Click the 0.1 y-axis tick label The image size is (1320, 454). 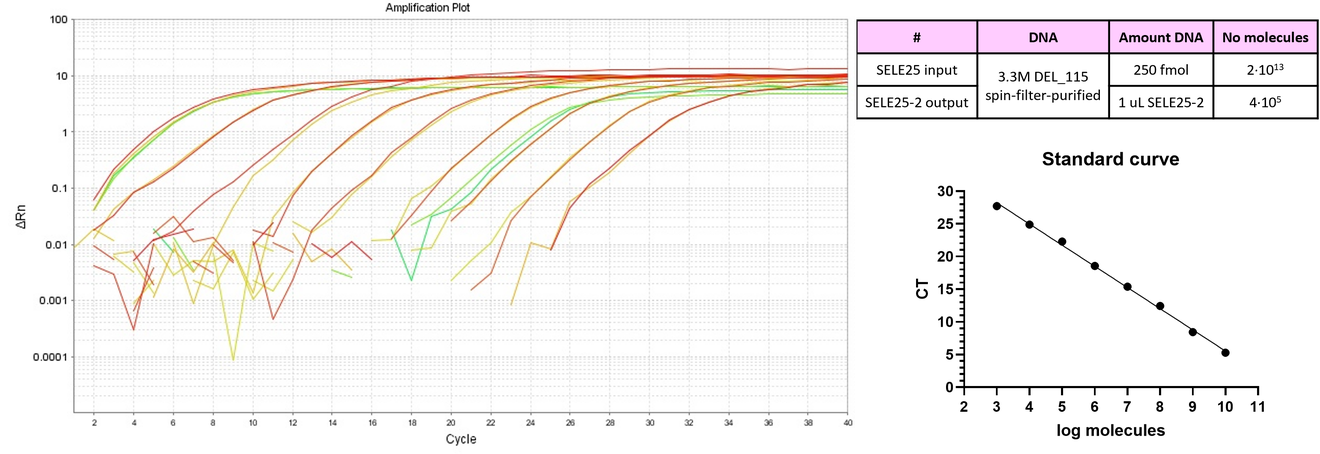click(x=59, y=189)
